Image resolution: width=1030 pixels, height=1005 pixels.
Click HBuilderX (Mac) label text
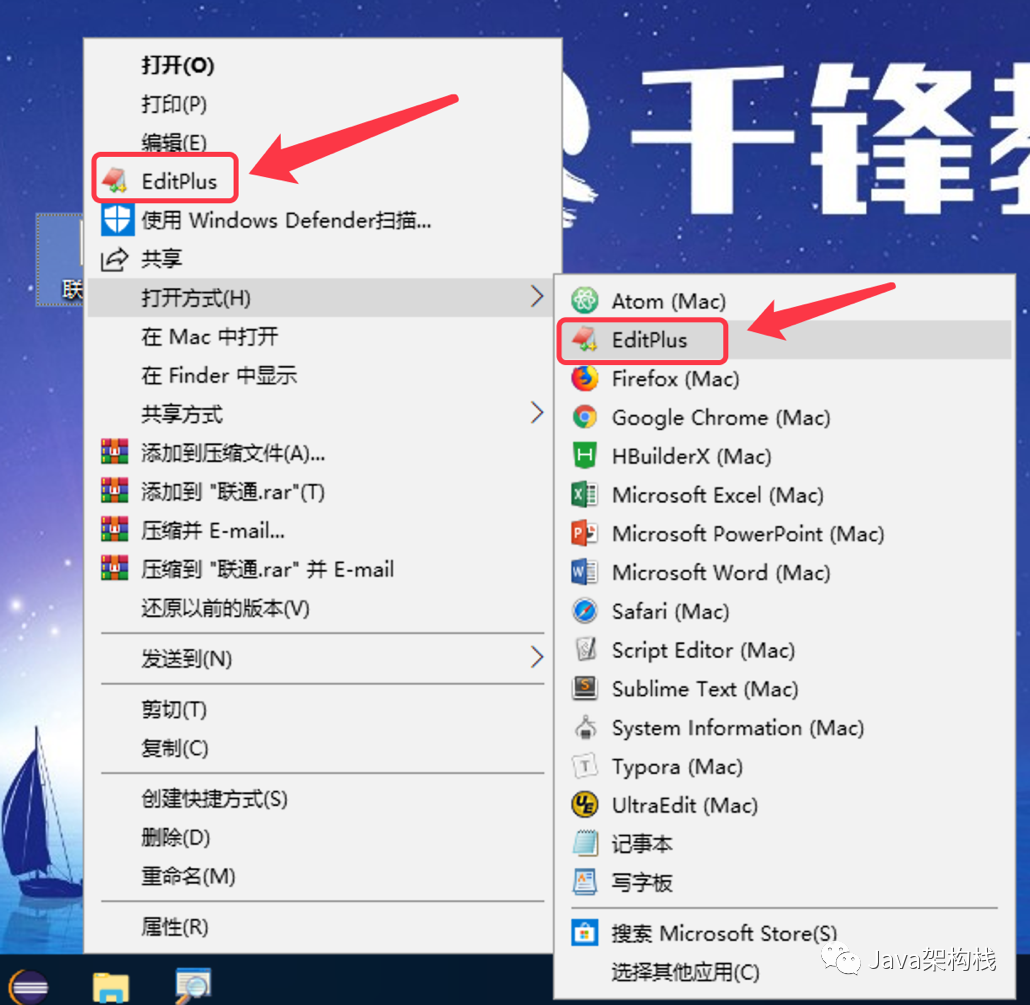coord(691,456)
